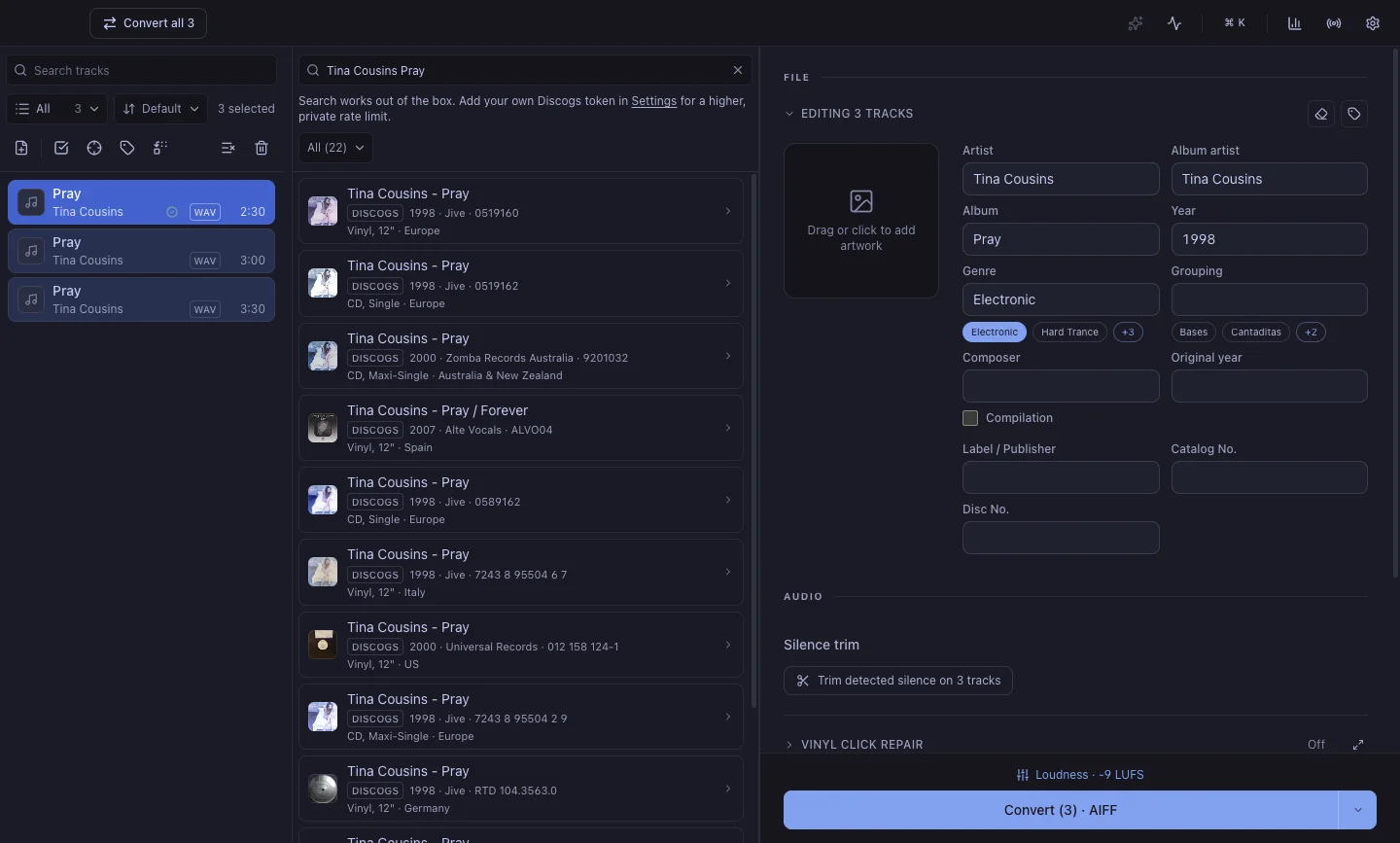Viewport: 1400px width, 843px height.
Task: Expand the Vinyl Click Repair section
Action: pos(789,745)
